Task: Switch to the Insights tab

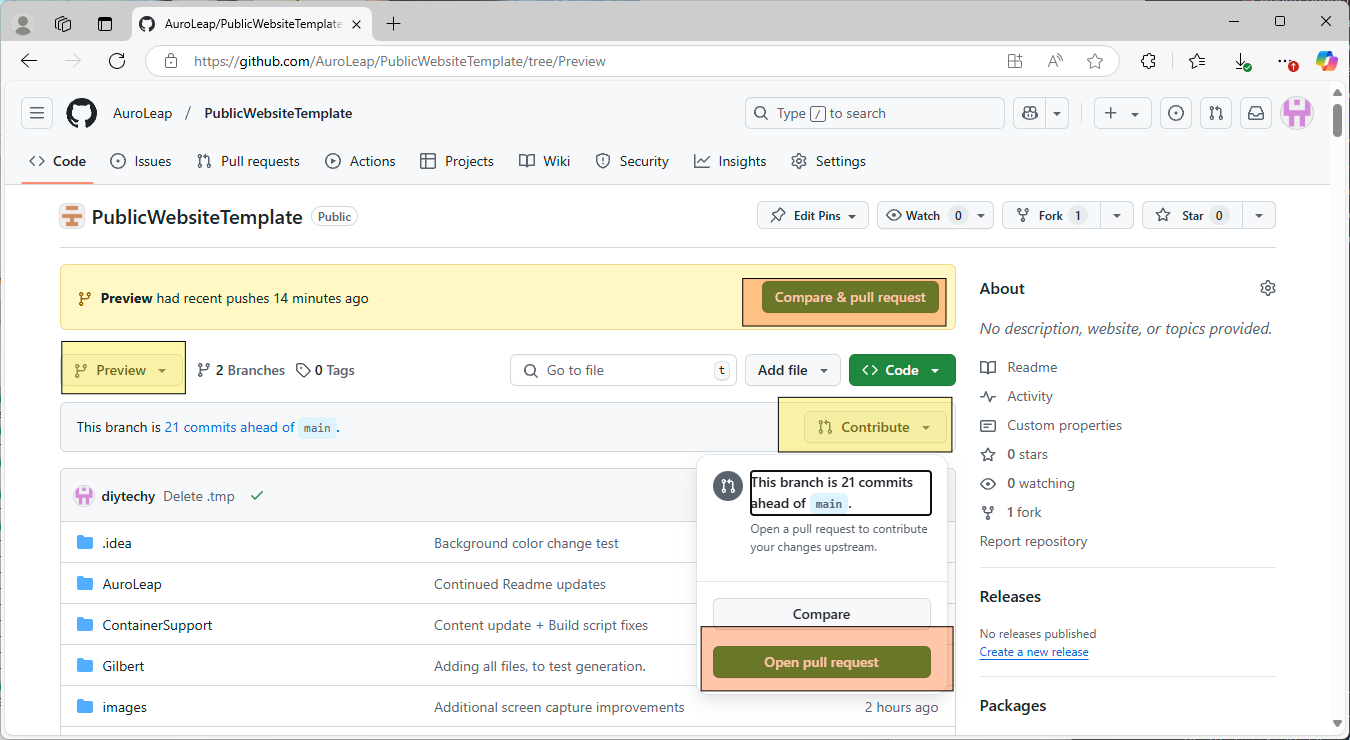Action: [730, 161]
